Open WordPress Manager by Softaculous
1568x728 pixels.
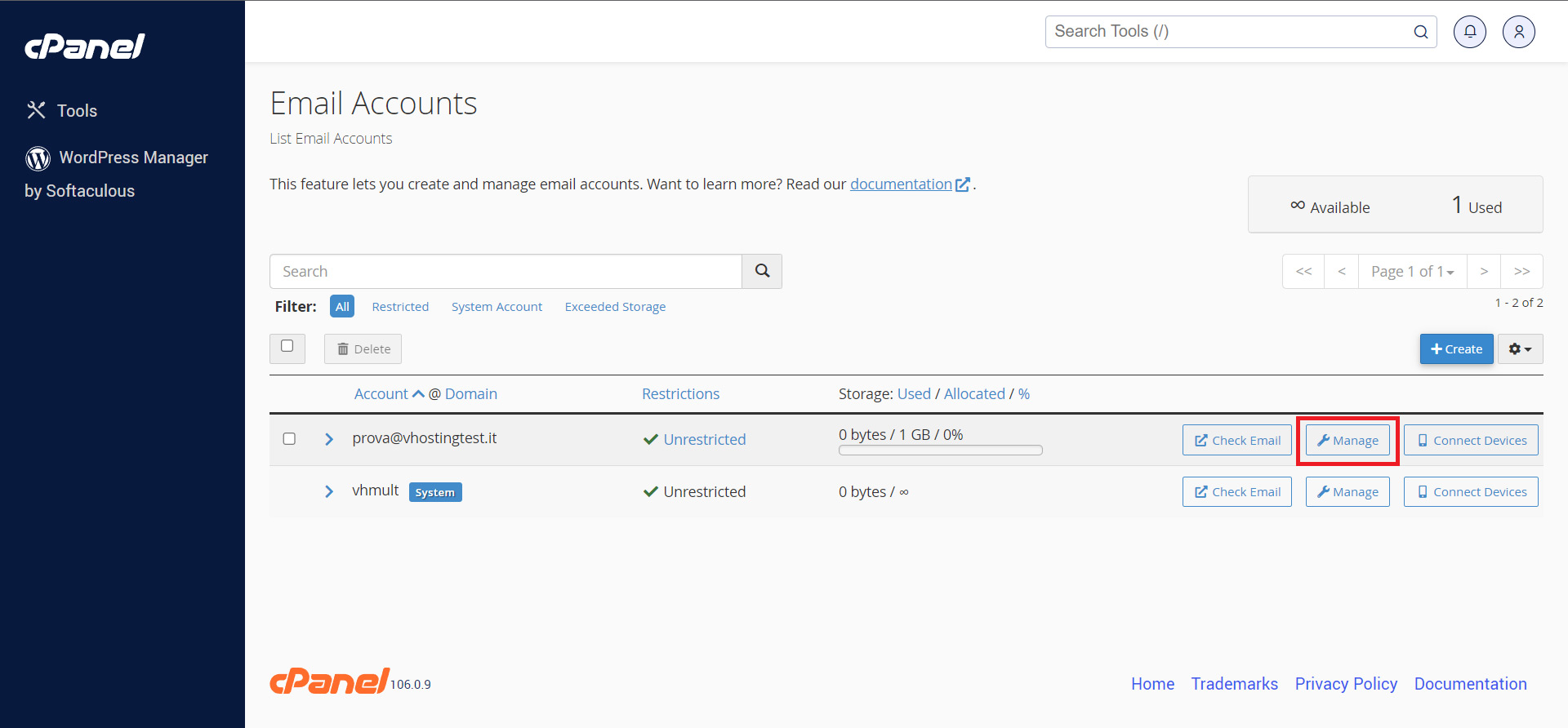click(116, 174)
